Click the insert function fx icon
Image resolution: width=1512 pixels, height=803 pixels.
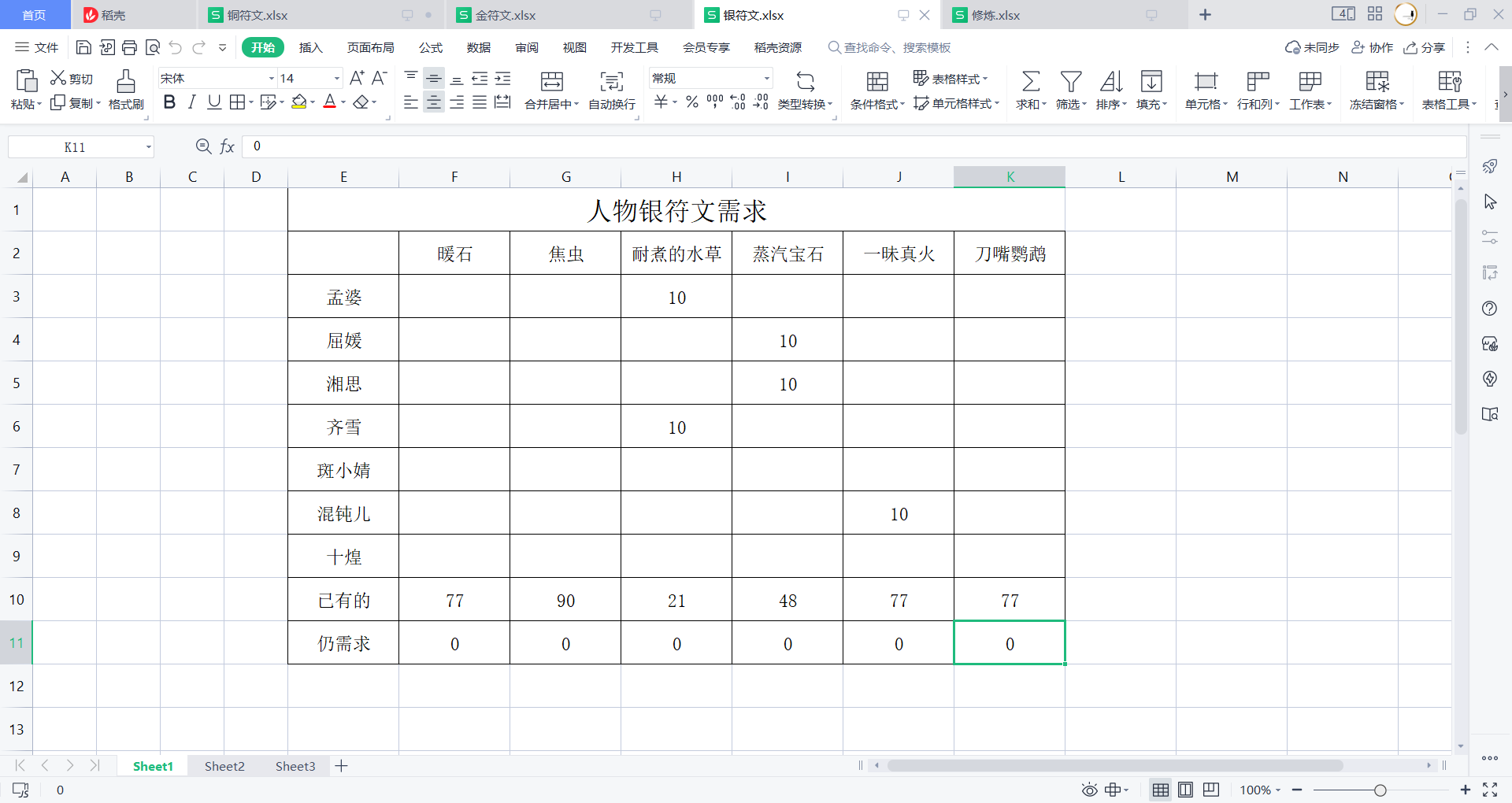coord(227,146)
